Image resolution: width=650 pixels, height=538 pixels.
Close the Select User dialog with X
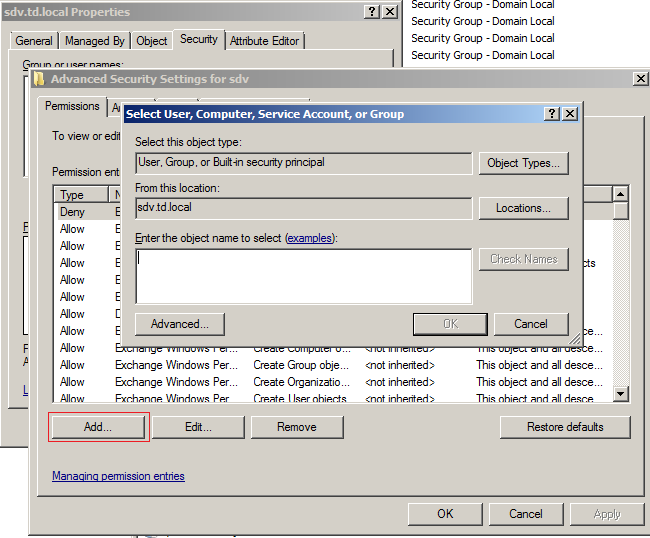(x=569, y=114)
